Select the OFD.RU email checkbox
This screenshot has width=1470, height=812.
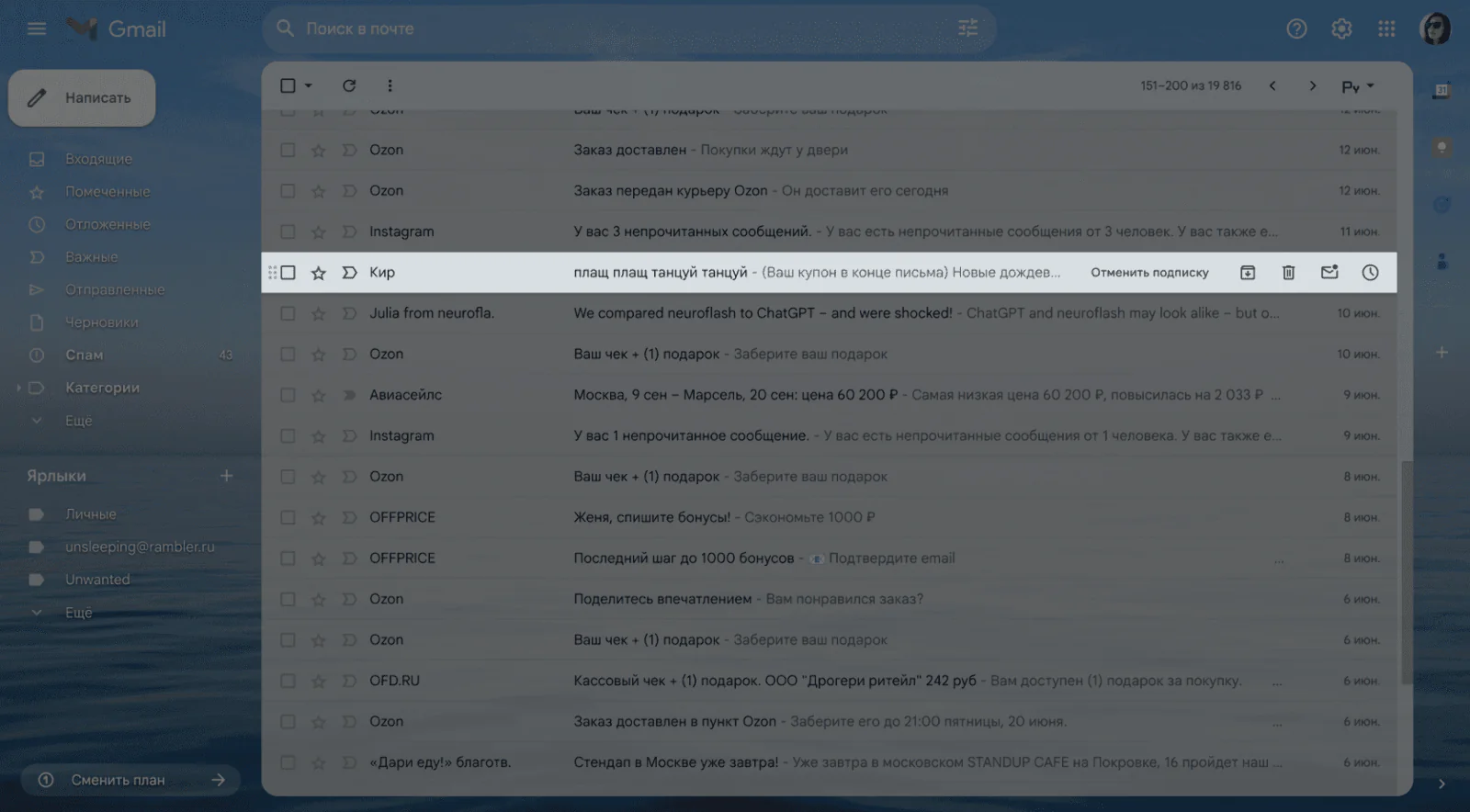[x=288, y=681]
